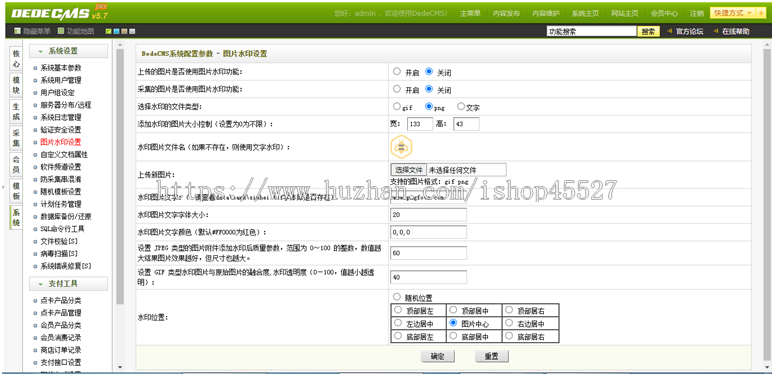
Task: Select the 系统 vertical tab
Action: tap(16, 218)
